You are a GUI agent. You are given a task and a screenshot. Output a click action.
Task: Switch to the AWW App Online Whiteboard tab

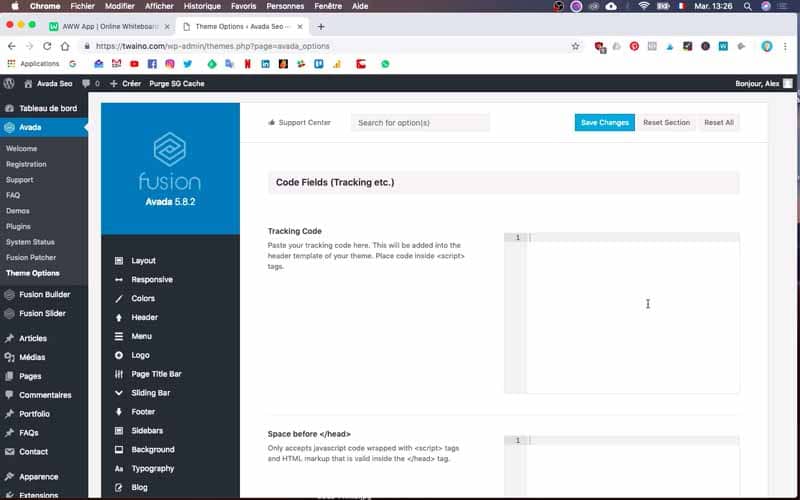pos(109,27)
